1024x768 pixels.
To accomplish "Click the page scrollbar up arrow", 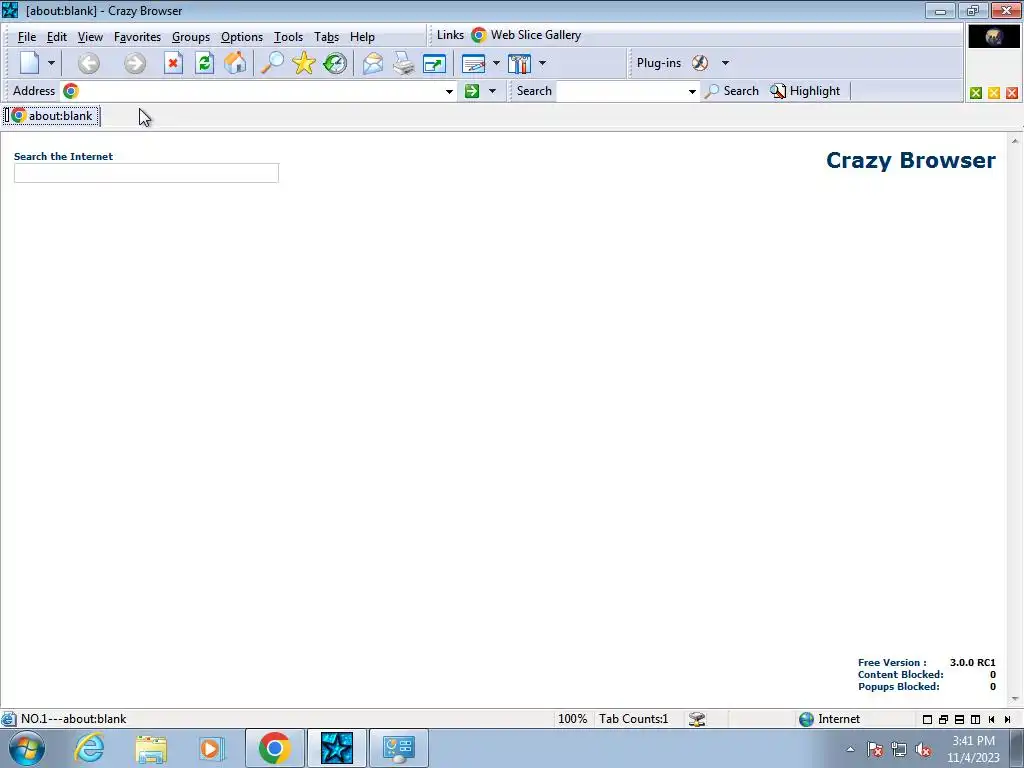I will pyautogui.click(x=1015, y=140).
